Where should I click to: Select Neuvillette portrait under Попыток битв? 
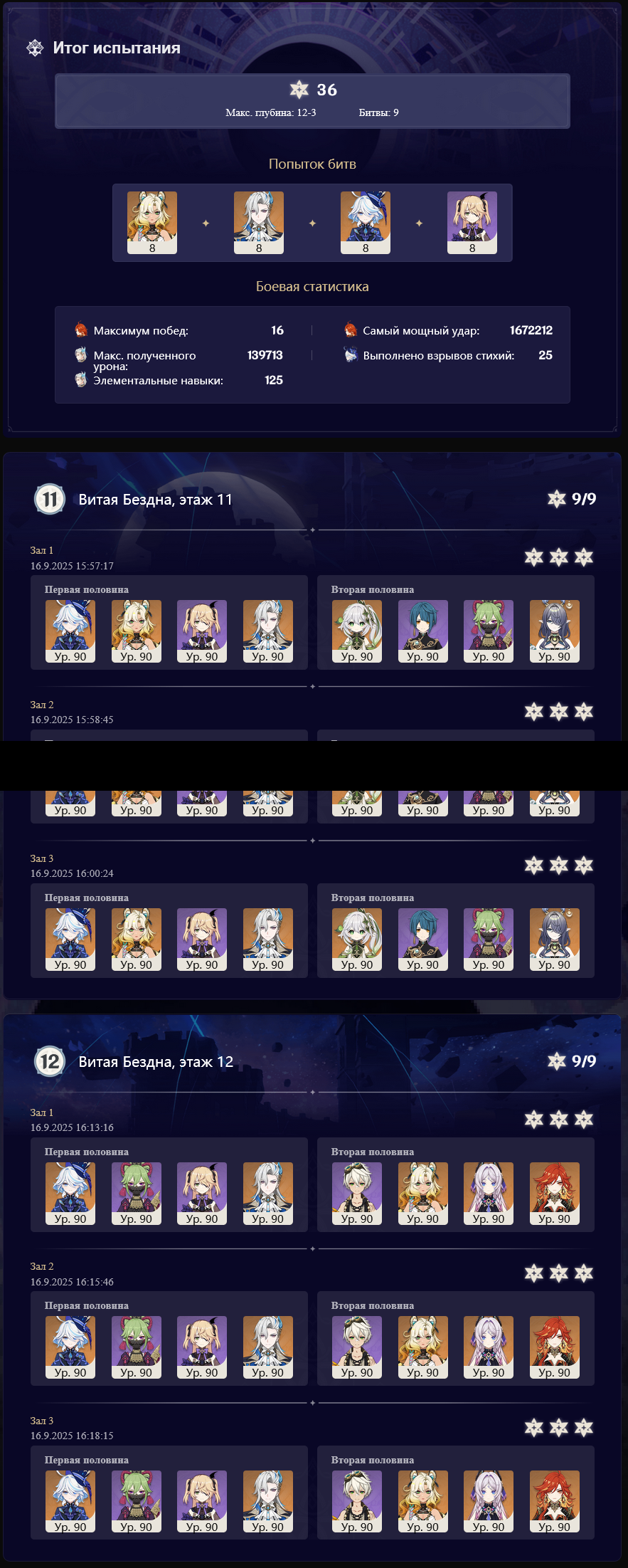[x=259, y=223]
